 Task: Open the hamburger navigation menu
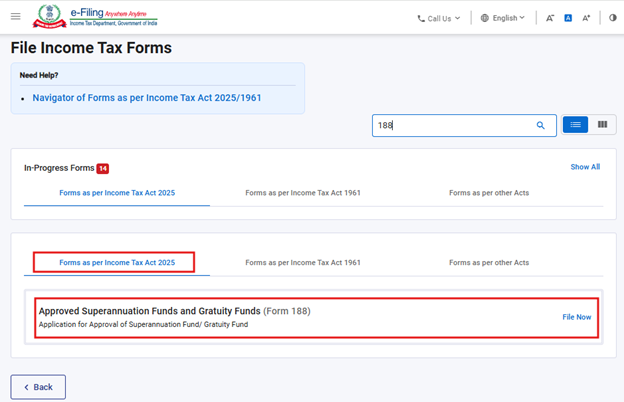[15, 17]
